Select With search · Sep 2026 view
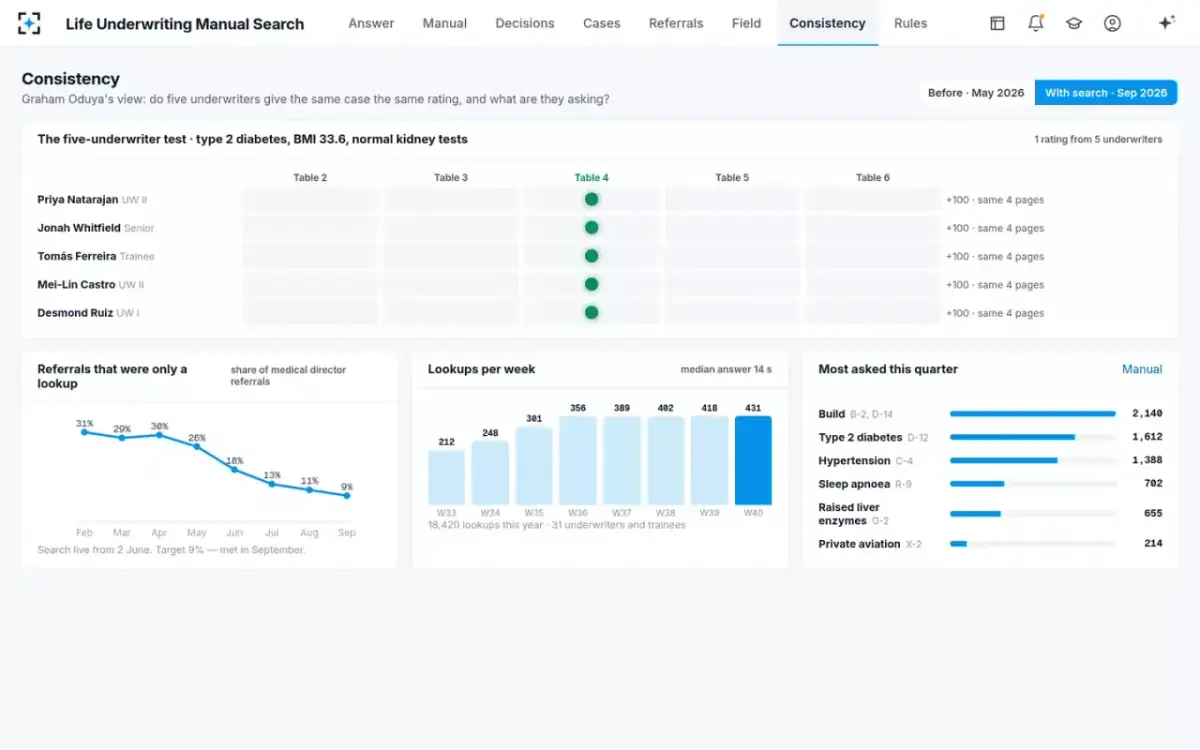Screen dimensions: 1200x750 (x=1106, y=93)
